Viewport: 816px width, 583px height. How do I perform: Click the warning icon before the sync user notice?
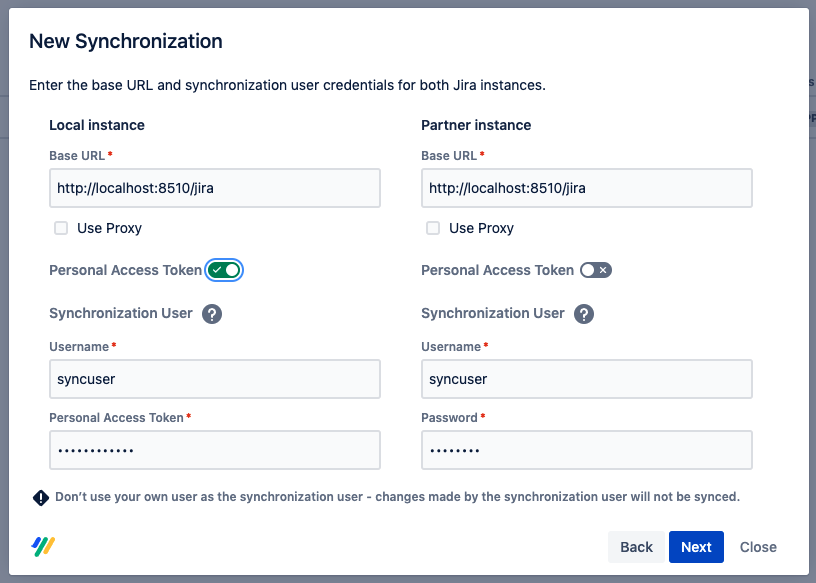click(x=41, y=497)
